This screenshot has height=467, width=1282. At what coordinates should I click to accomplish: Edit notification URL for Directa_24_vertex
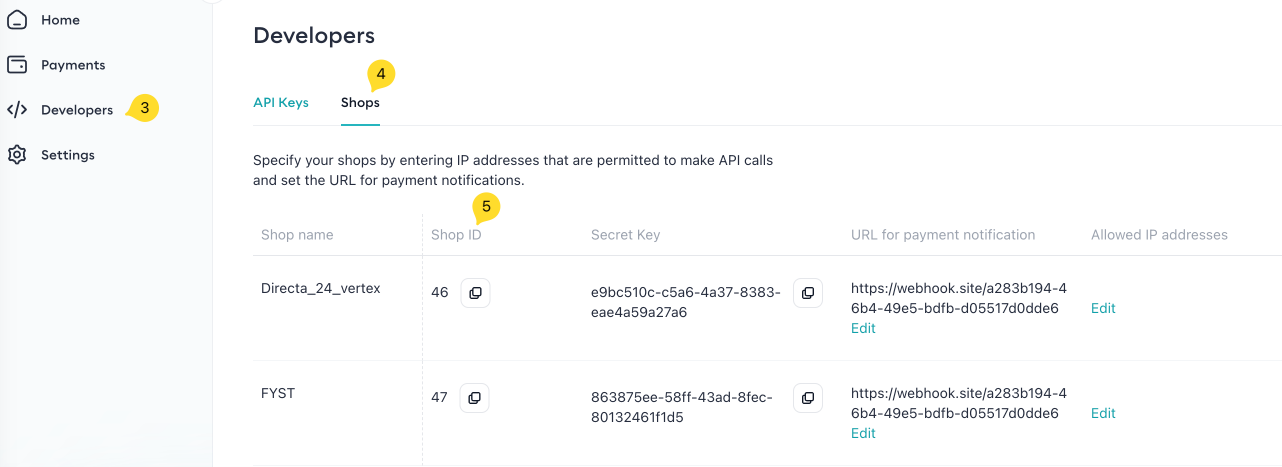click(x=863, y=328)
